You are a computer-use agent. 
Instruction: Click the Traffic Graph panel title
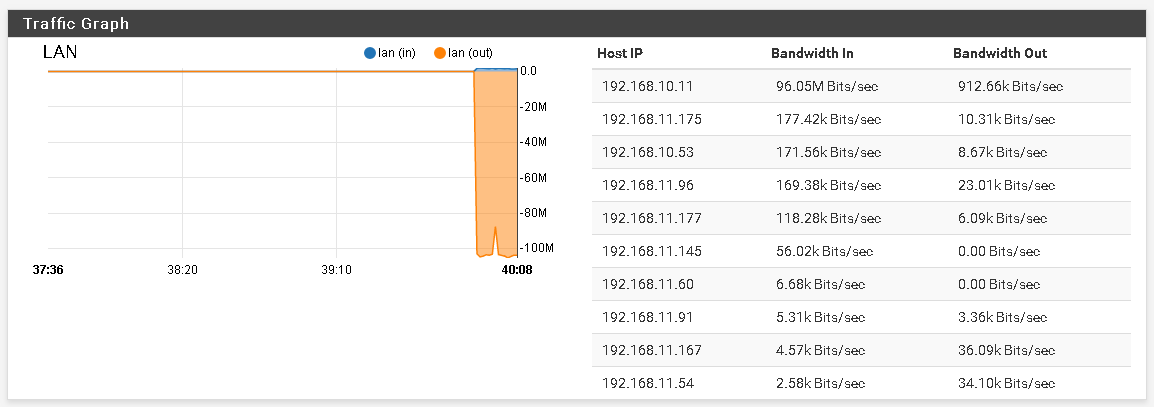(x=76, y=23)
